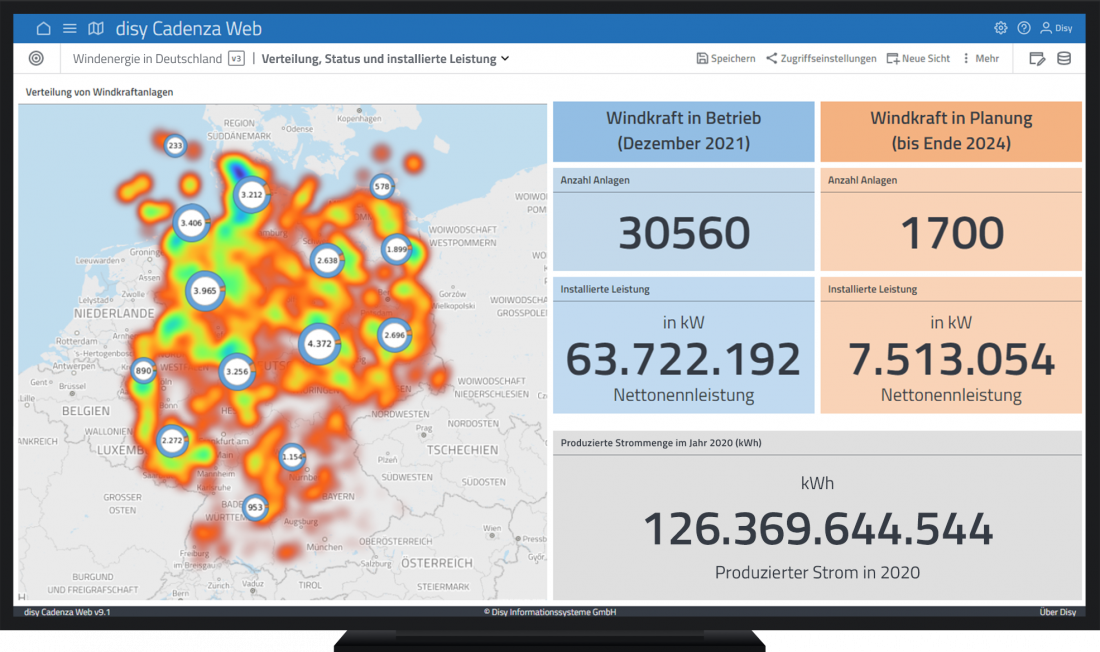Open the database stack icon
Viewport: 1100px width, 652px height.
pyautogui.click(x=1064, y=59)
